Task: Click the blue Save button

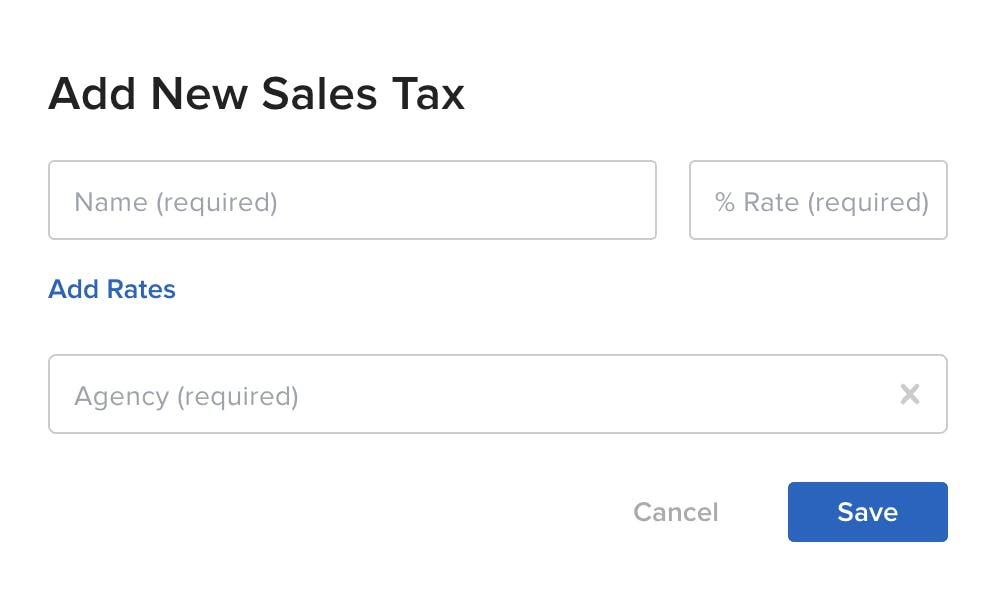Action: tap(867, 511)
